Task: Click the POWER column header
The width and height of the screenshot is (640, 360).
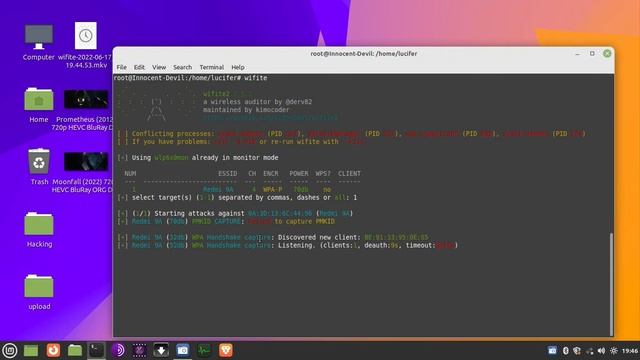Action: tap(299, 173)
